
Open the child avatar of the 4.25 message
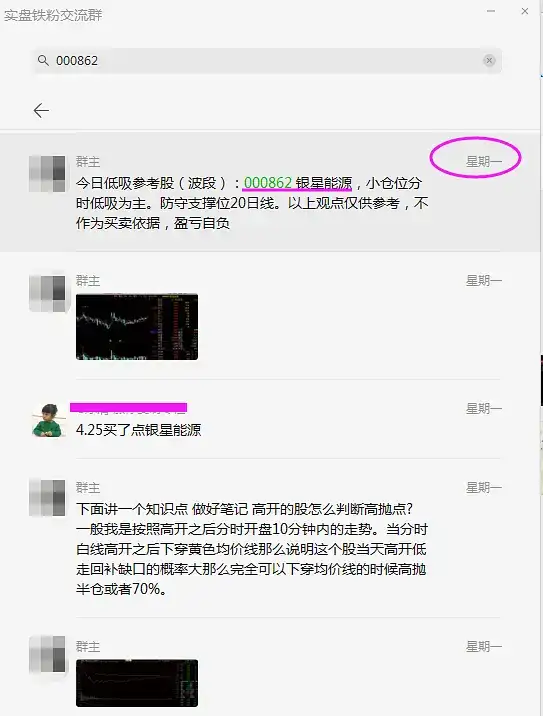click(47, 420)
